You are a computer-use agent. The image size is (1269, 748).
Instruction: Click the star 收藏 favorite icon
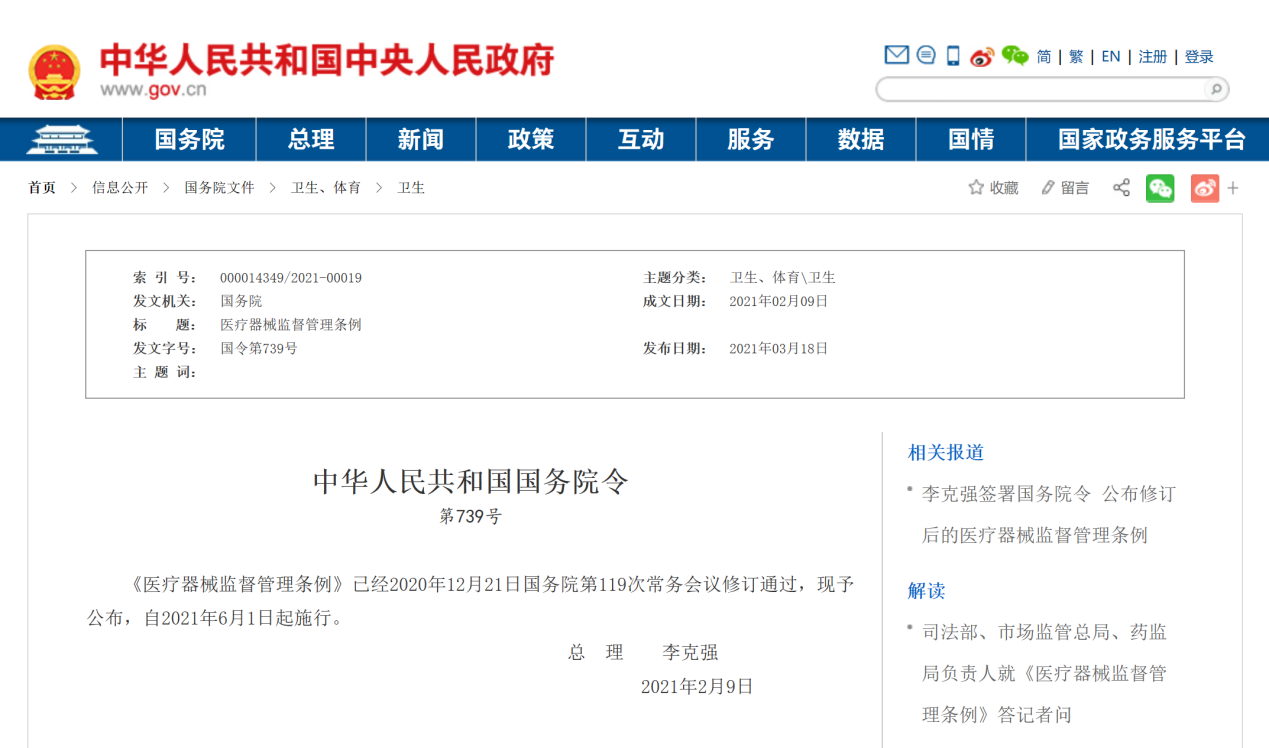(976, 188)
